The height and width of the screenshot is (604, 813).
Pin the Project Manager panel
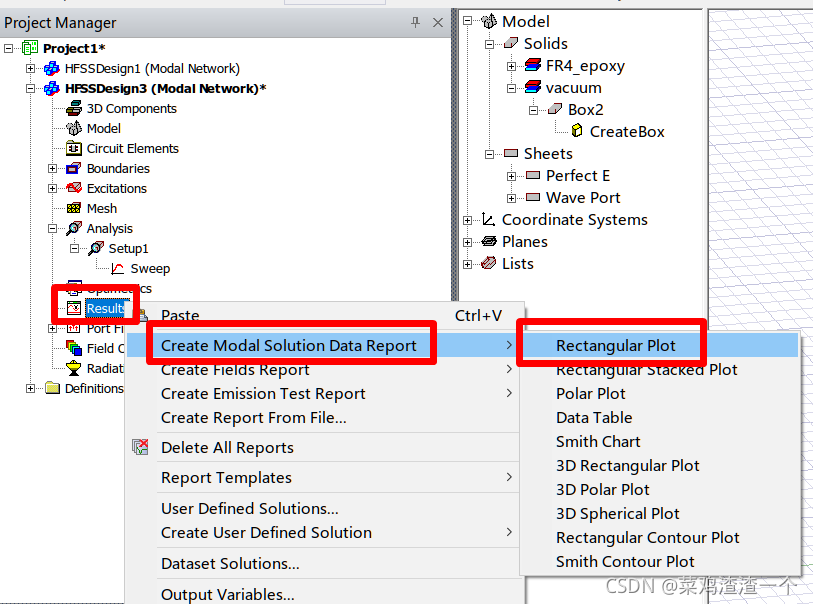click(x=415, y=22)
